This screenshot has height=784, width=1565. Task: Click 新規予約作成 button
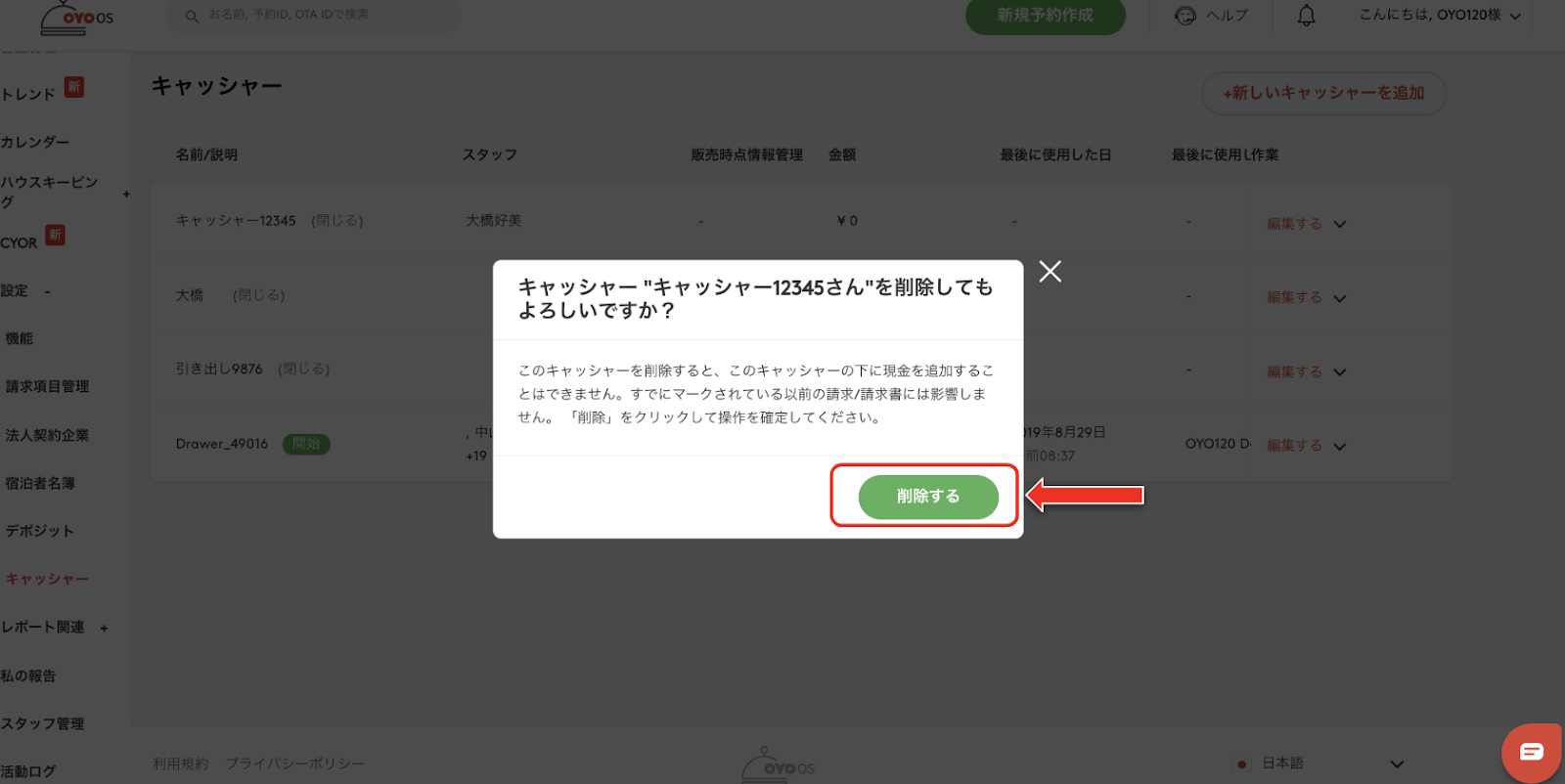1046,16
